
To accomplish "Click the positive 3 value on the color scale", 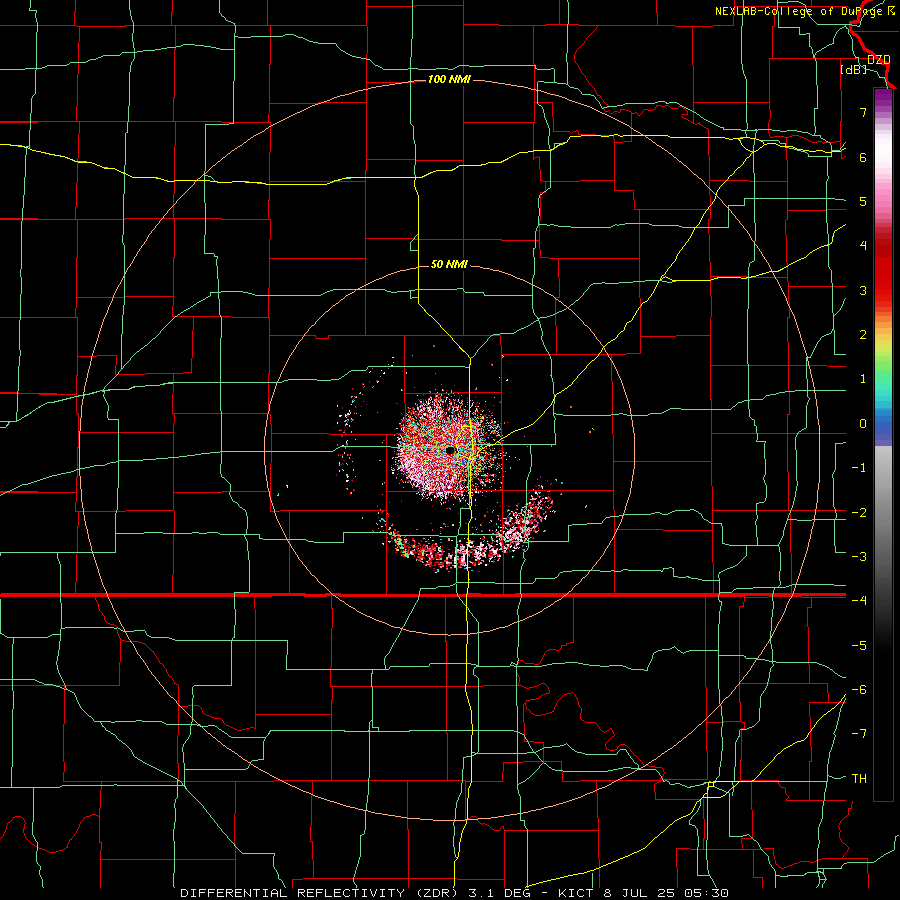I will [863, 290].
